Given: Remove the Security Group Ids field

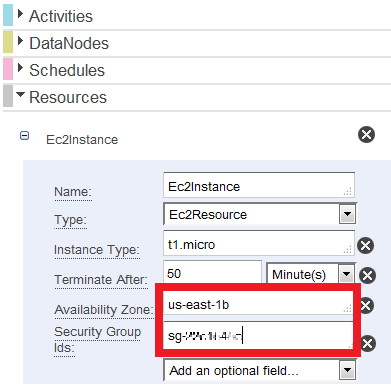Looking at the screenshot, I should (368, 344).
